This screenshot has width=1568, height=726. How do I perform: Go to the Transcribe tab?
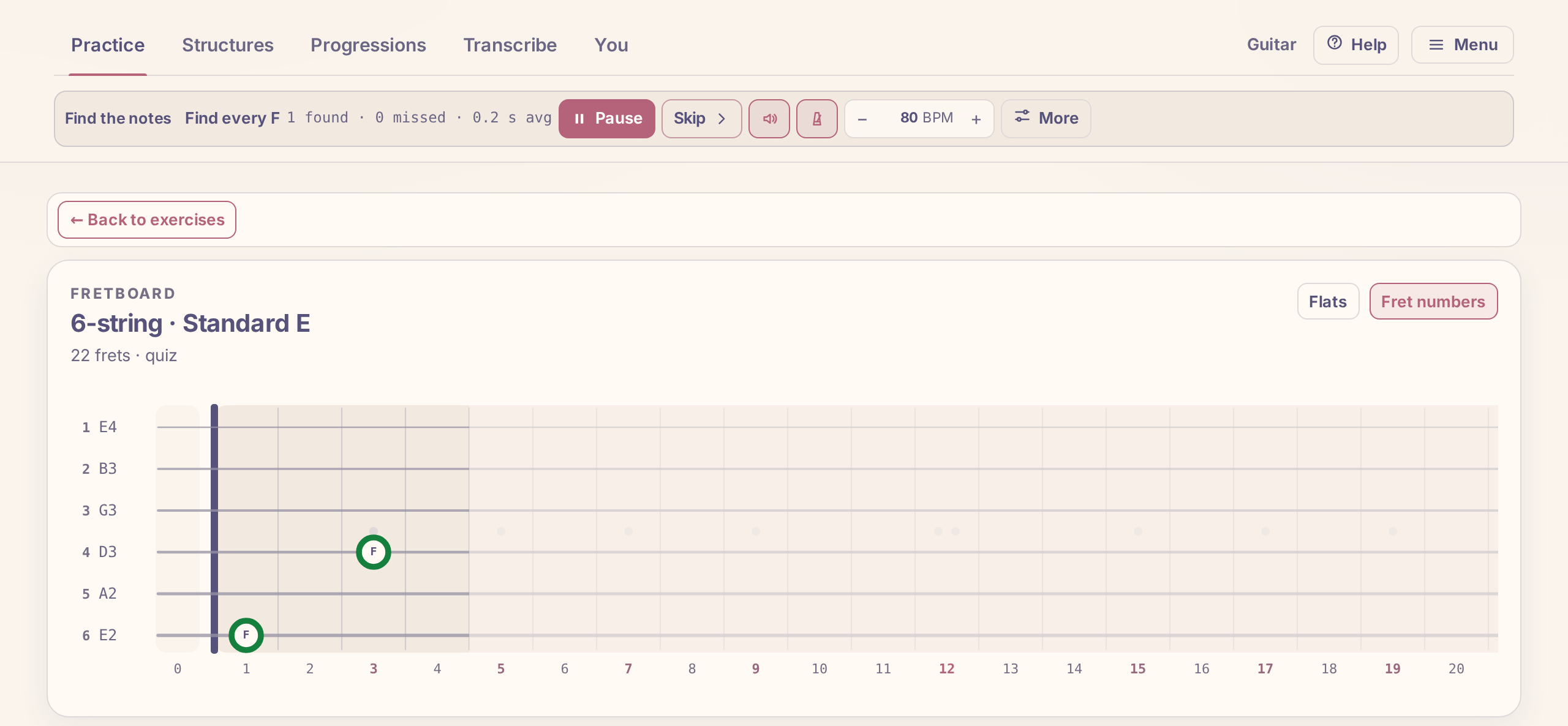pos(510,45)
